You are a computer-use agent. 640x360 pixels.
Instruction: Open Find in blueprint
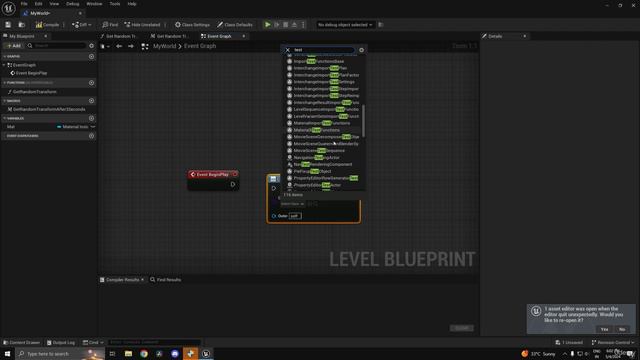point(110,25)
